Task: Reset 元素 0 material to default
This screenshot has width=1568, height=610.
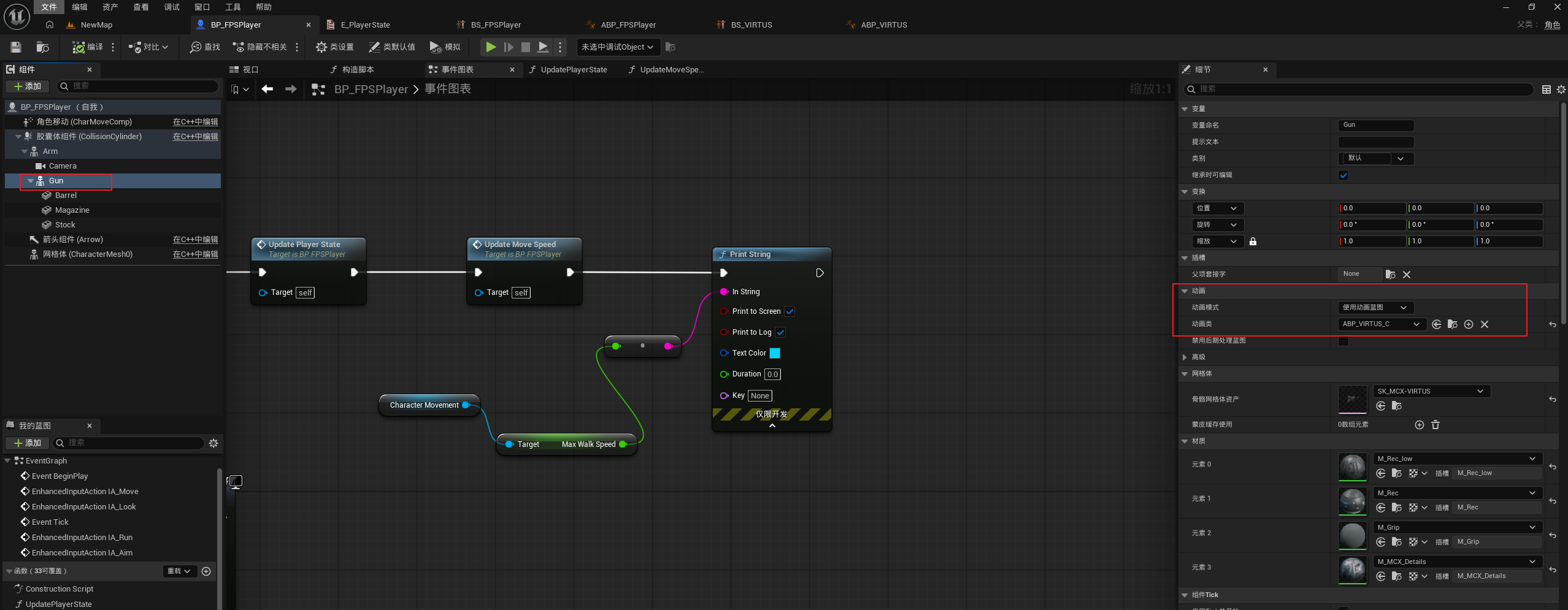Action: (x=1552, y=467)
